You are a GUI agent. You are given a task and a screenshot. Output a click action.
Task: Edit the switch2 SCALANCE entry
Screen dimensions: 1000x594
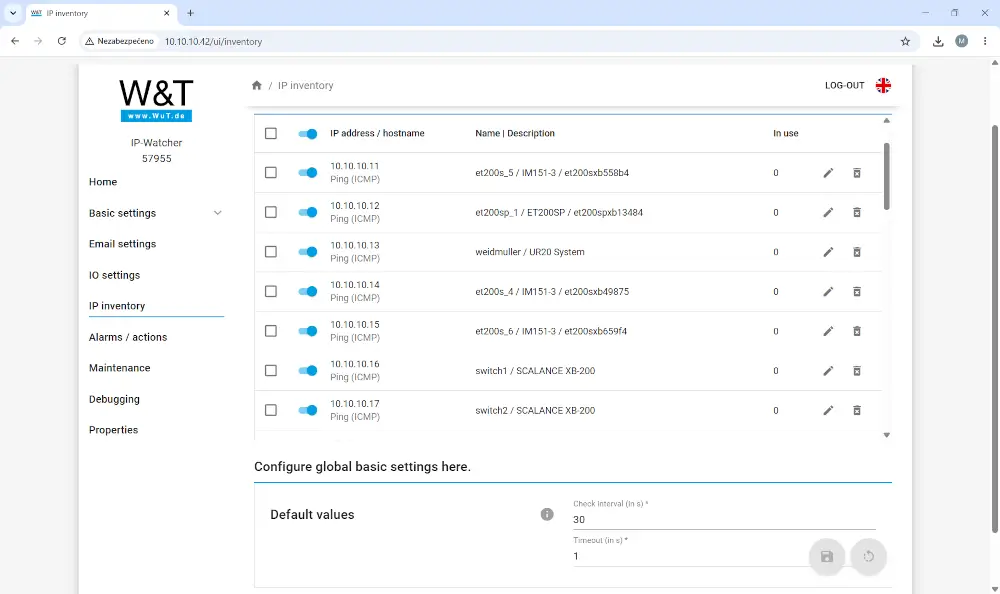click(828, 410)
